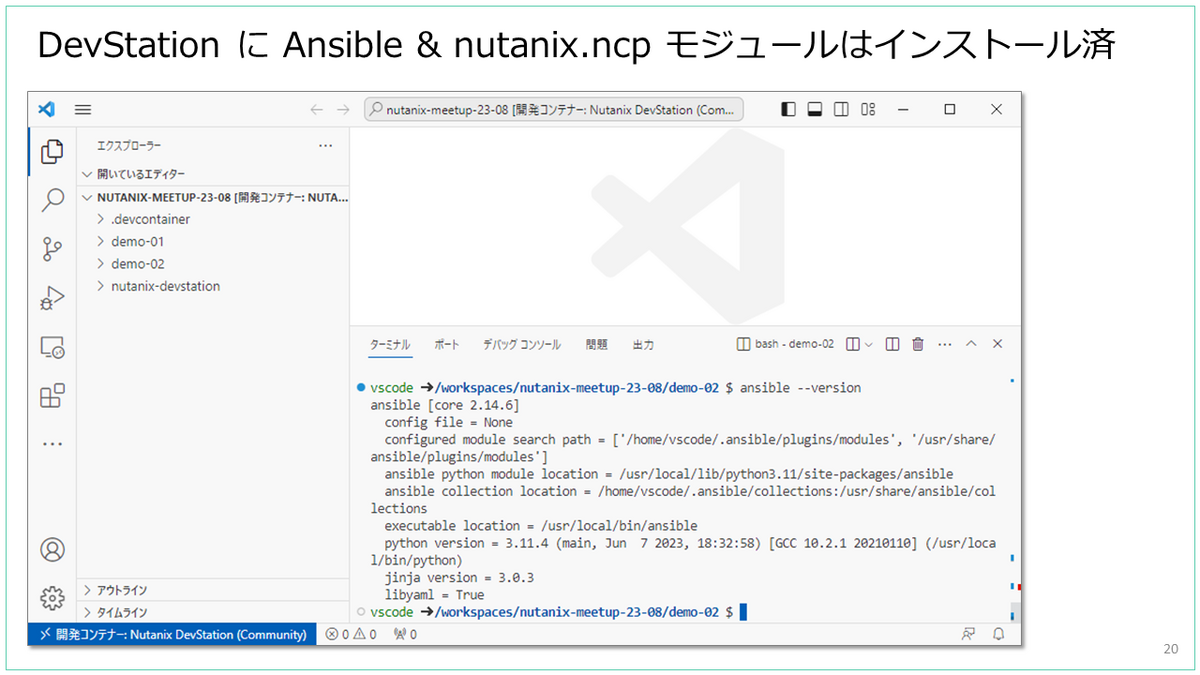Click the エクスプローラー panel title

pos(129,146)
